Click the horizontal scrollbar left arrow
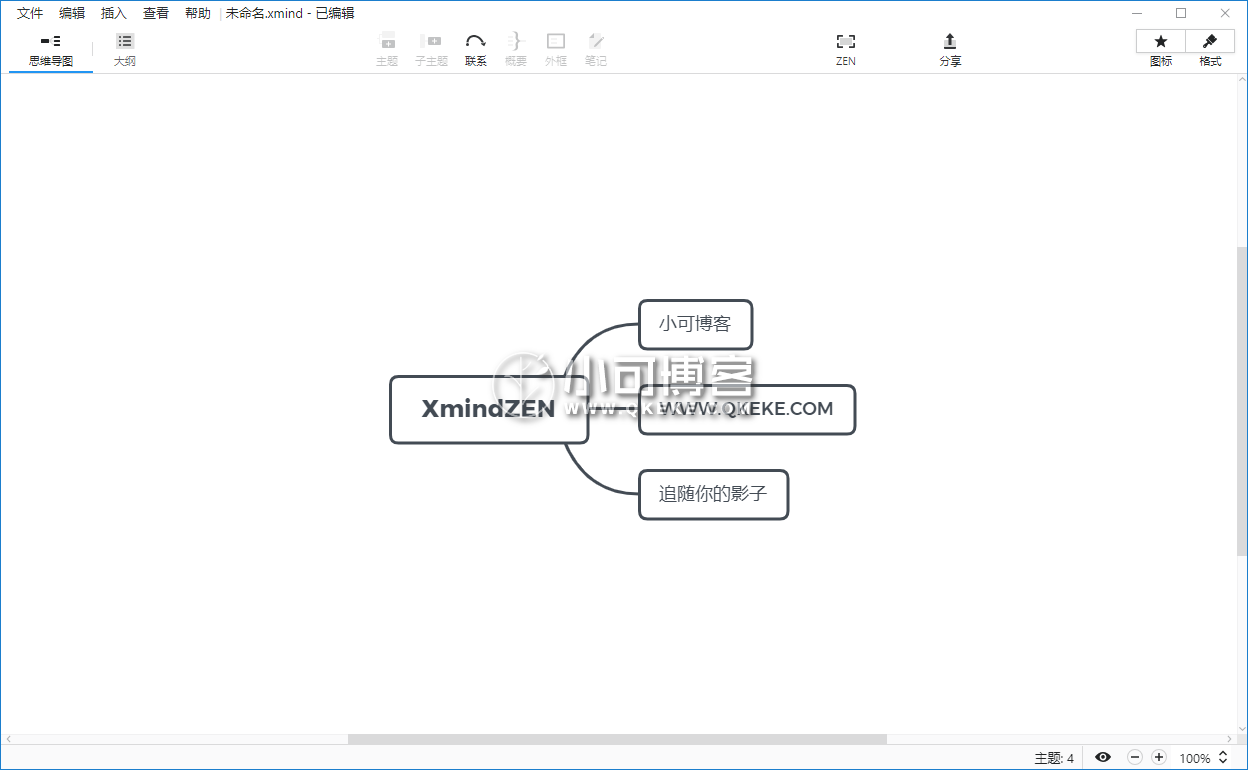The width and height of the screenshot is (1248, 770). pyautogui.click(x=7, y=739)
